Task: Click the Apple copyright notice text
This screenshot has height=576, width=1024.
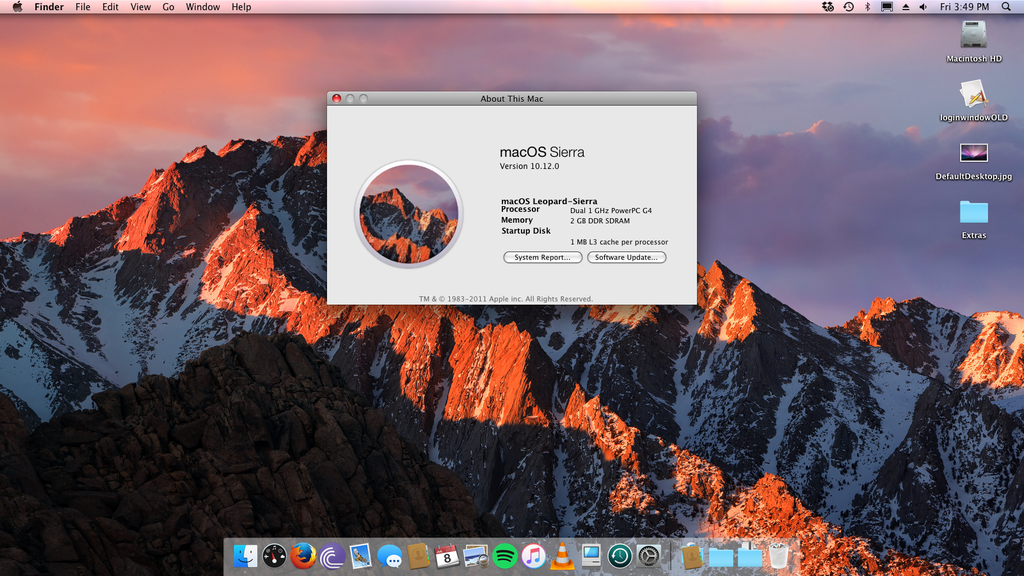Action: click(x=506, y=299)
